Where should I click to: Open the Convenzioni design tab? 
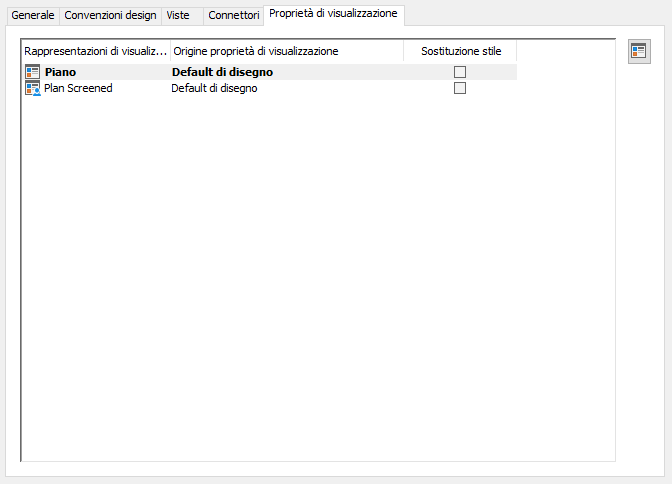pos(110,16)
